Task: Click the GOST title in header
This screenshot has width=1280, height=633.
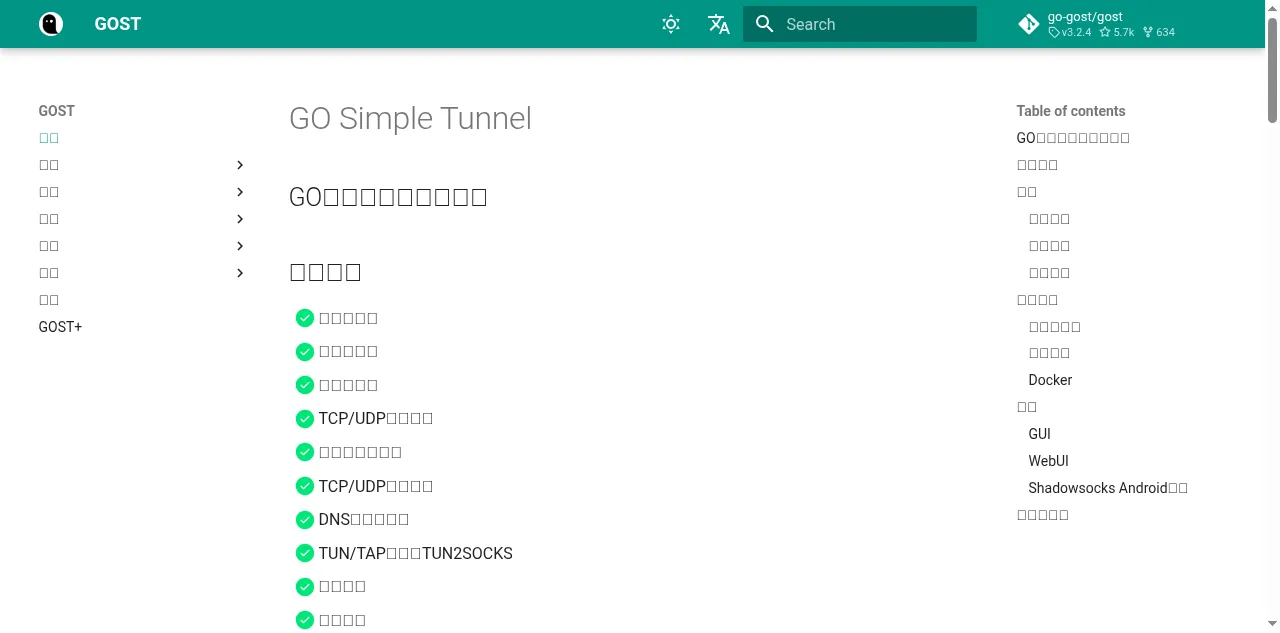Action: tap(118, 24)
